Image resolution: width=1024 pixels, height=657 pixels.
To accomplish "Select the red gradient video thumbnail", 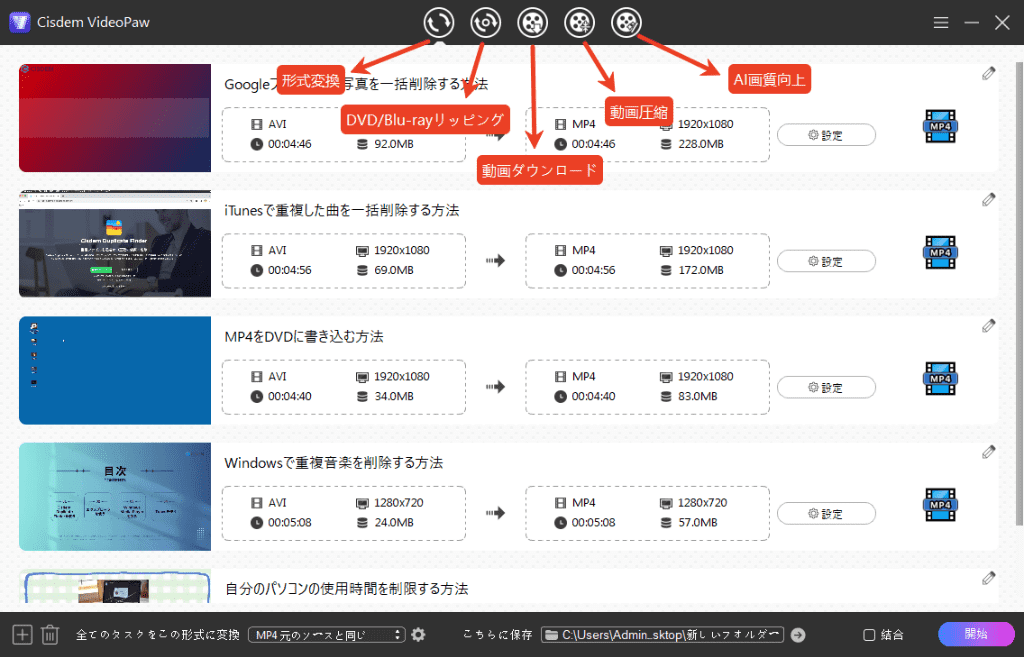I will (115, 118).
